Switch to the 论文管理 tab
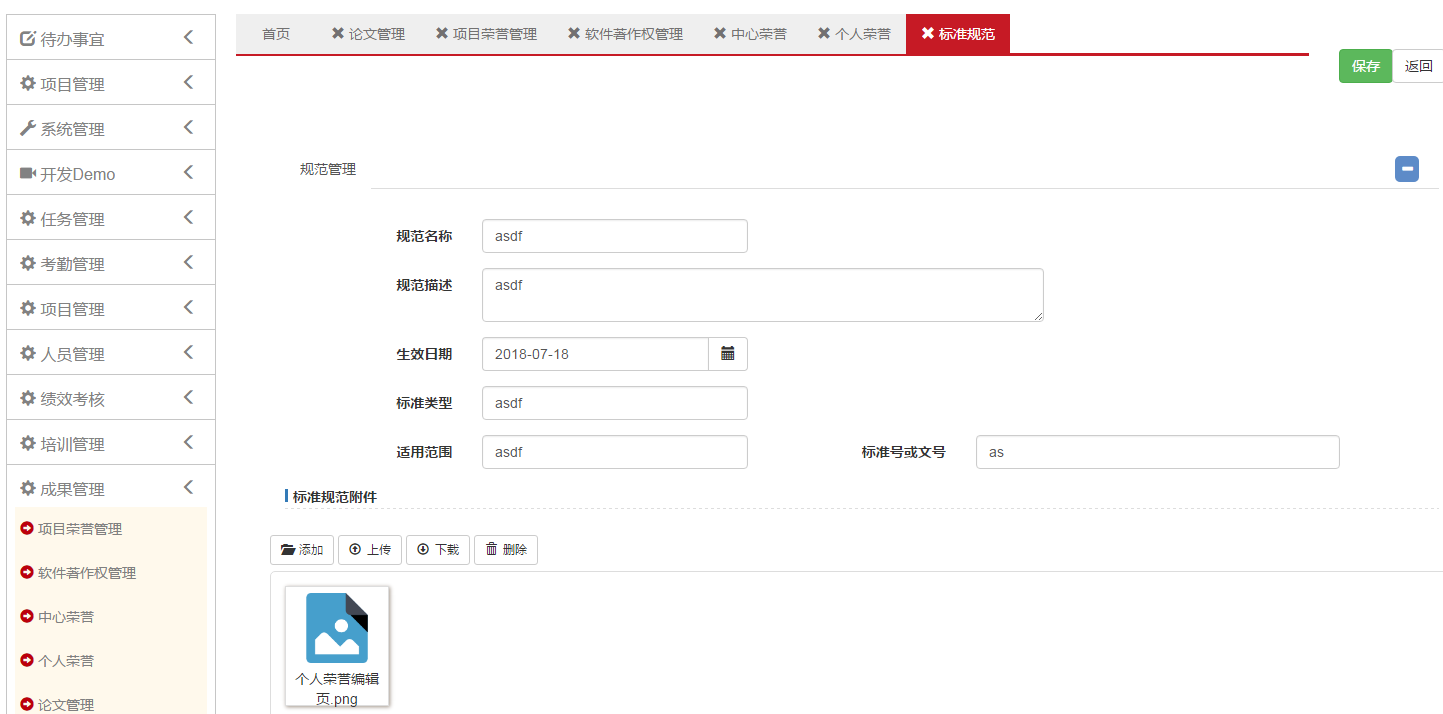The width and height of the screenshot is (1443, 714). pos(377,34)
